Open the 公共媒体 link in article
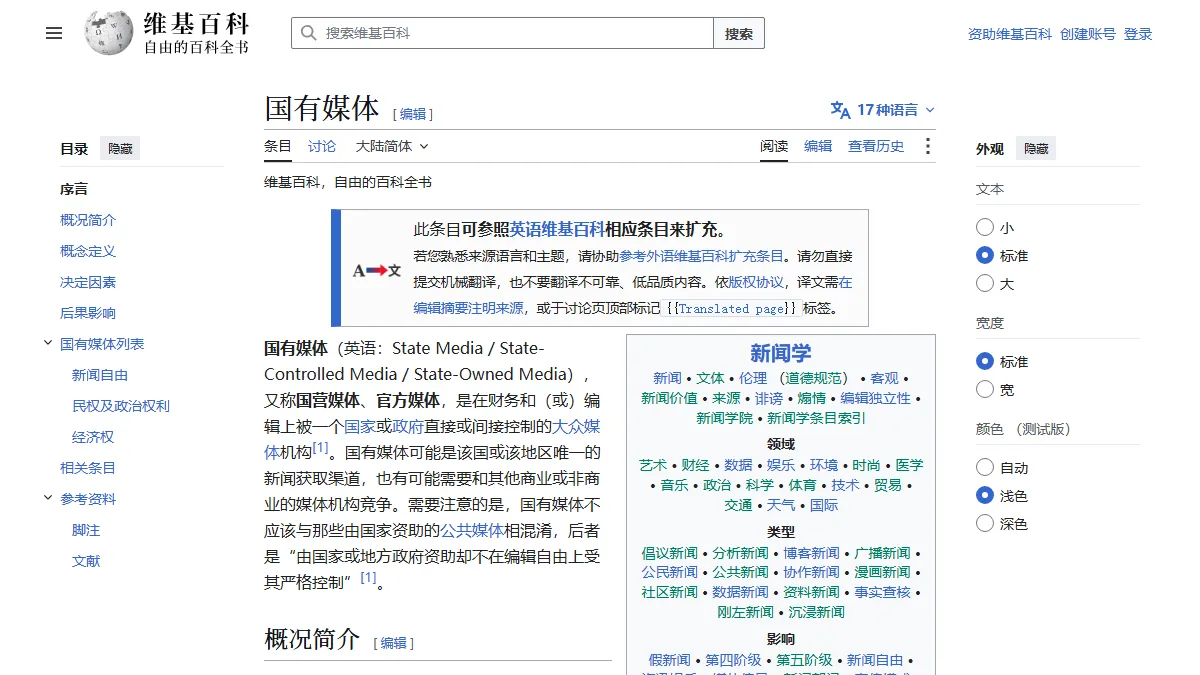This screenshot has height=675, width=1200. tap(473, 530)
